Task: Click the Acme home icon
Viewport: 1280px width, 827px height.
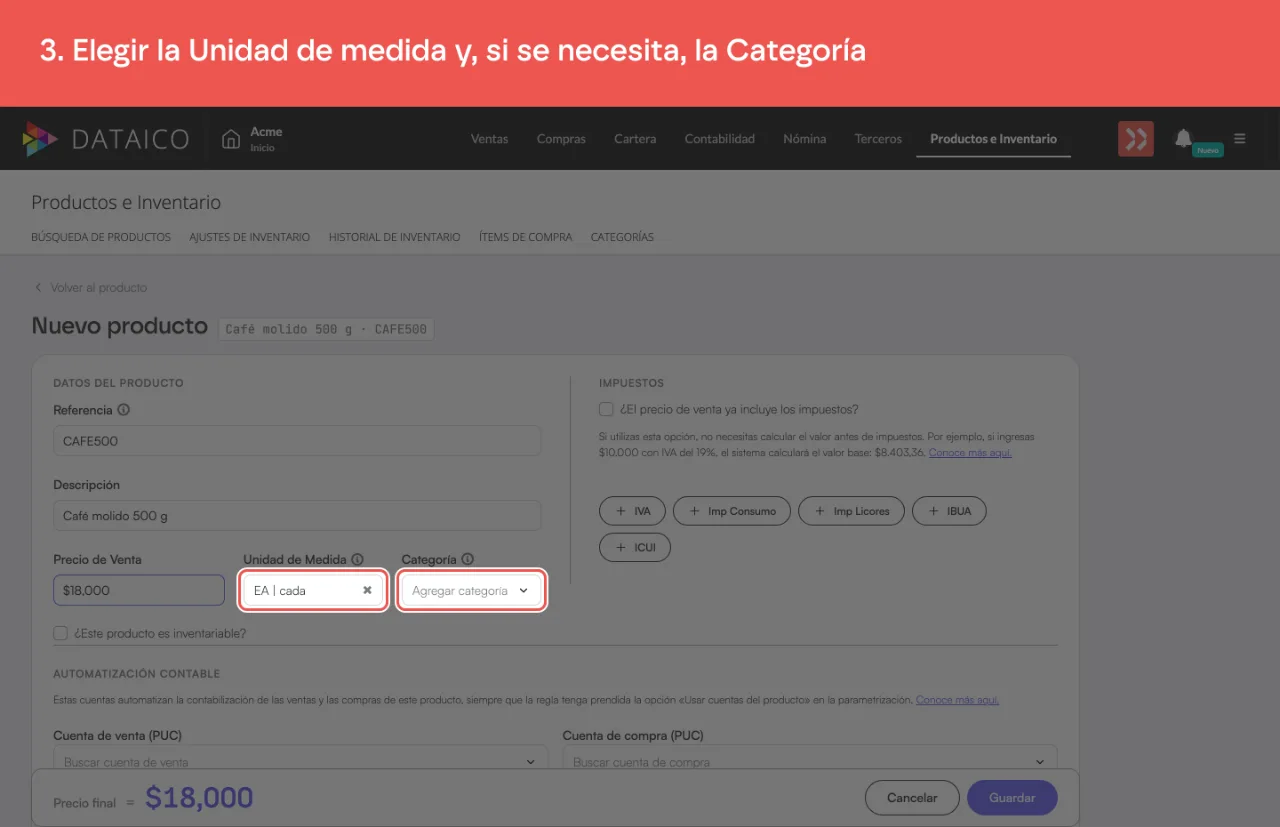Action: (x=231, y=139)
